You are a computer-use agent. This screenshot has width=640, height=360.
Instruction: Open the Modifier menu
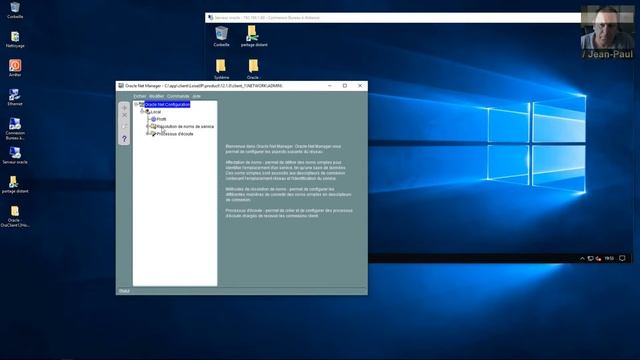click(156, 96)
